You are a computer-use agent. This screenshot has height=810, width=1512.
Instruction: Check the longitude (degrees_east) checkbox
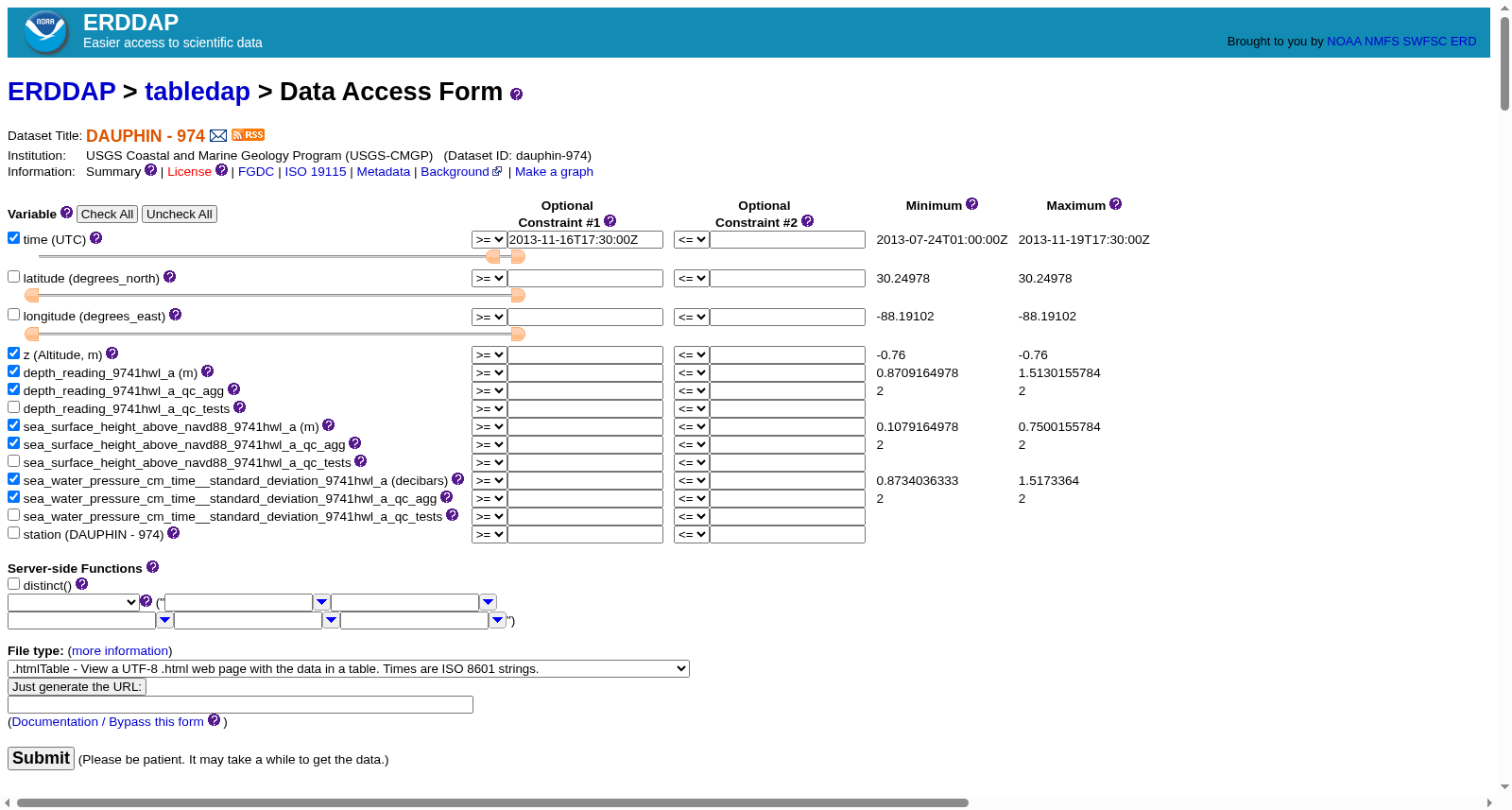point(13,315)
